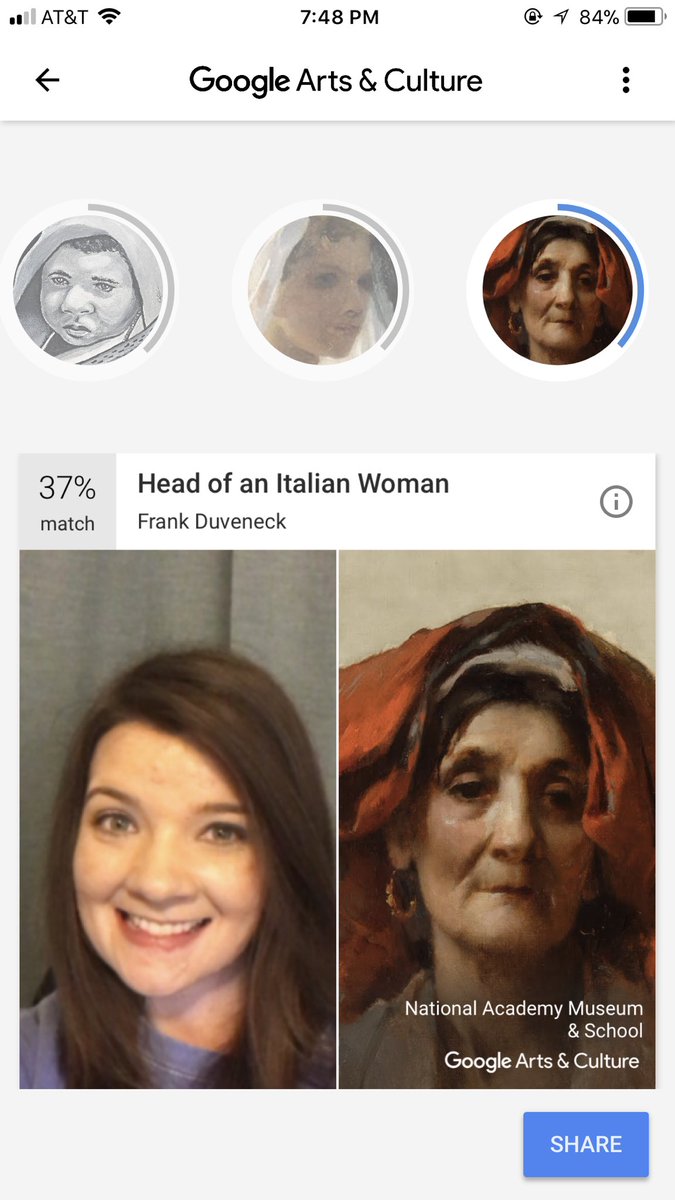
Task: Tap the rotation lock status icon
Action: (x=532, y=17)
